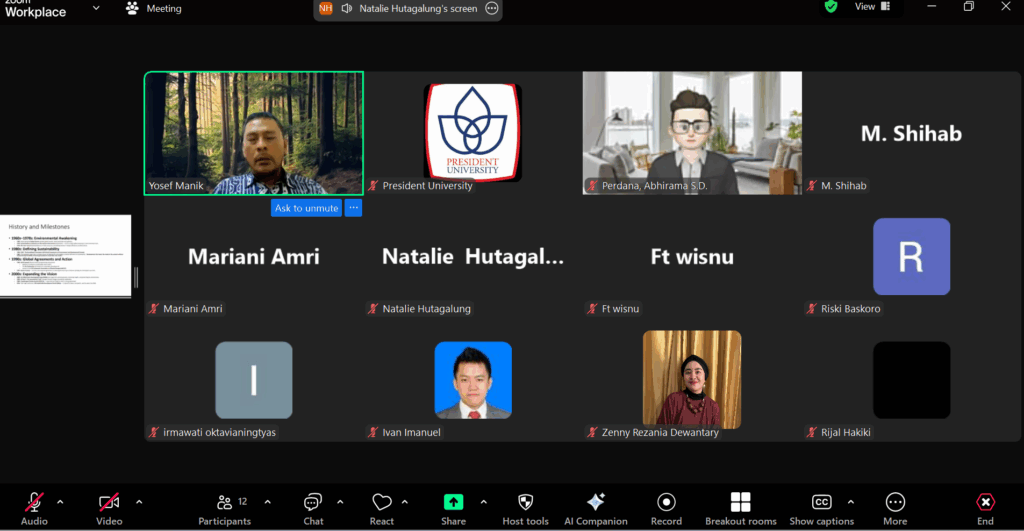Open screen share options ellipsis beside Natalie Hutagalung's screen
The width and height of the screenshot is (1024, 531).
491,8
